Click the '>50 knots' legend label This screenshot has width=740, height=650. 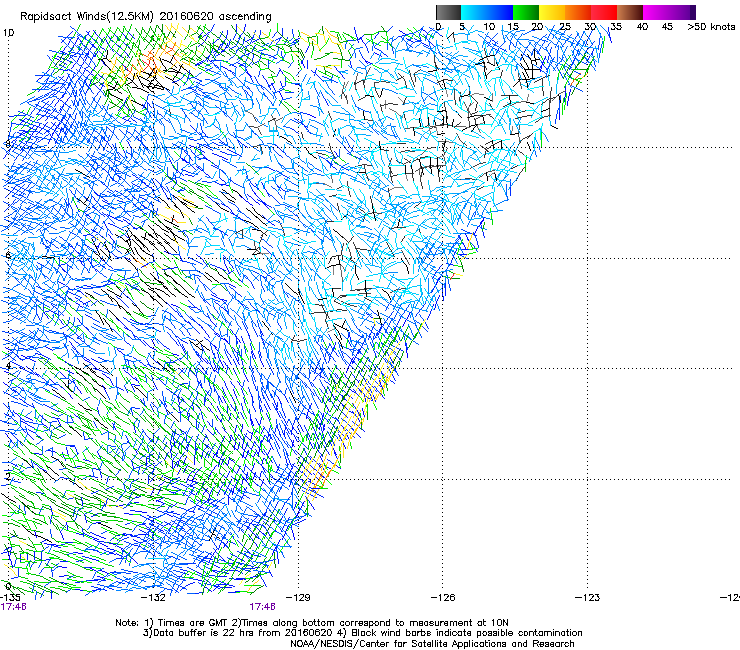[x=711, y=27]
